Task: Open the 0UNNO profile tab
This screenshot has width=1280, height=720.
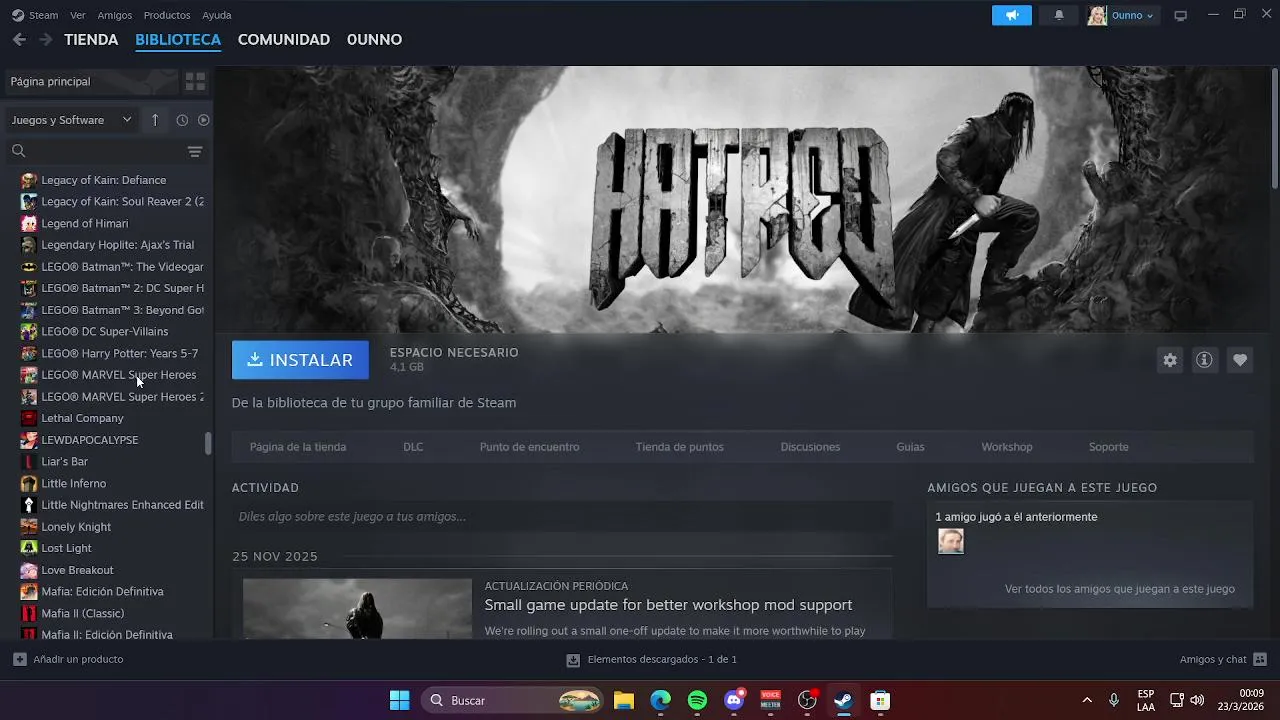Action: point(374,40)
